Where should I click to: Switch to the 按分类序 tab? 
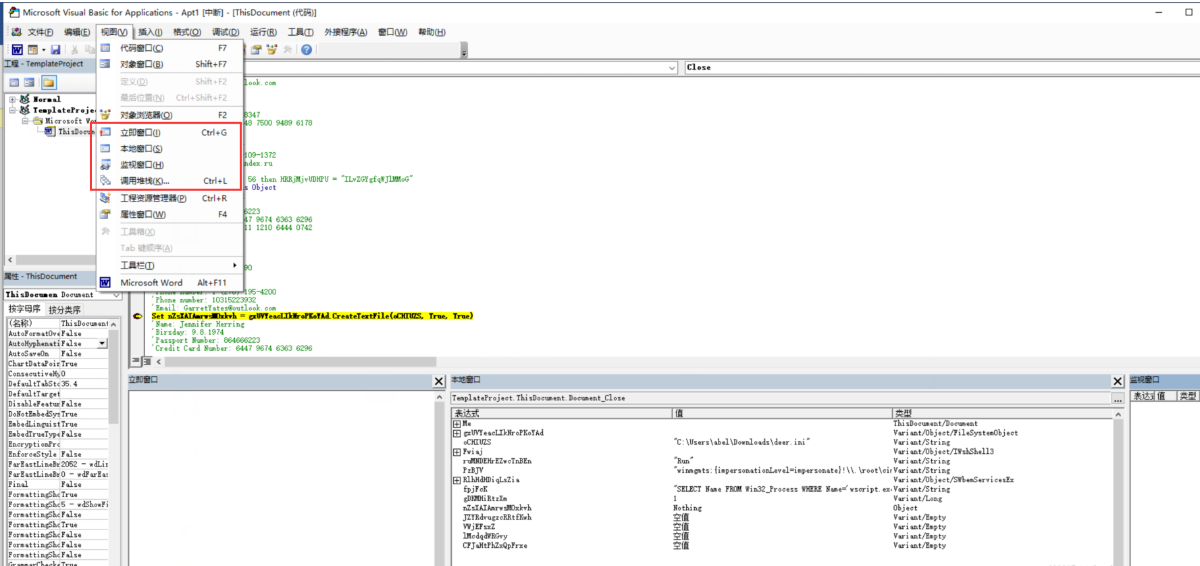(66, 309)
